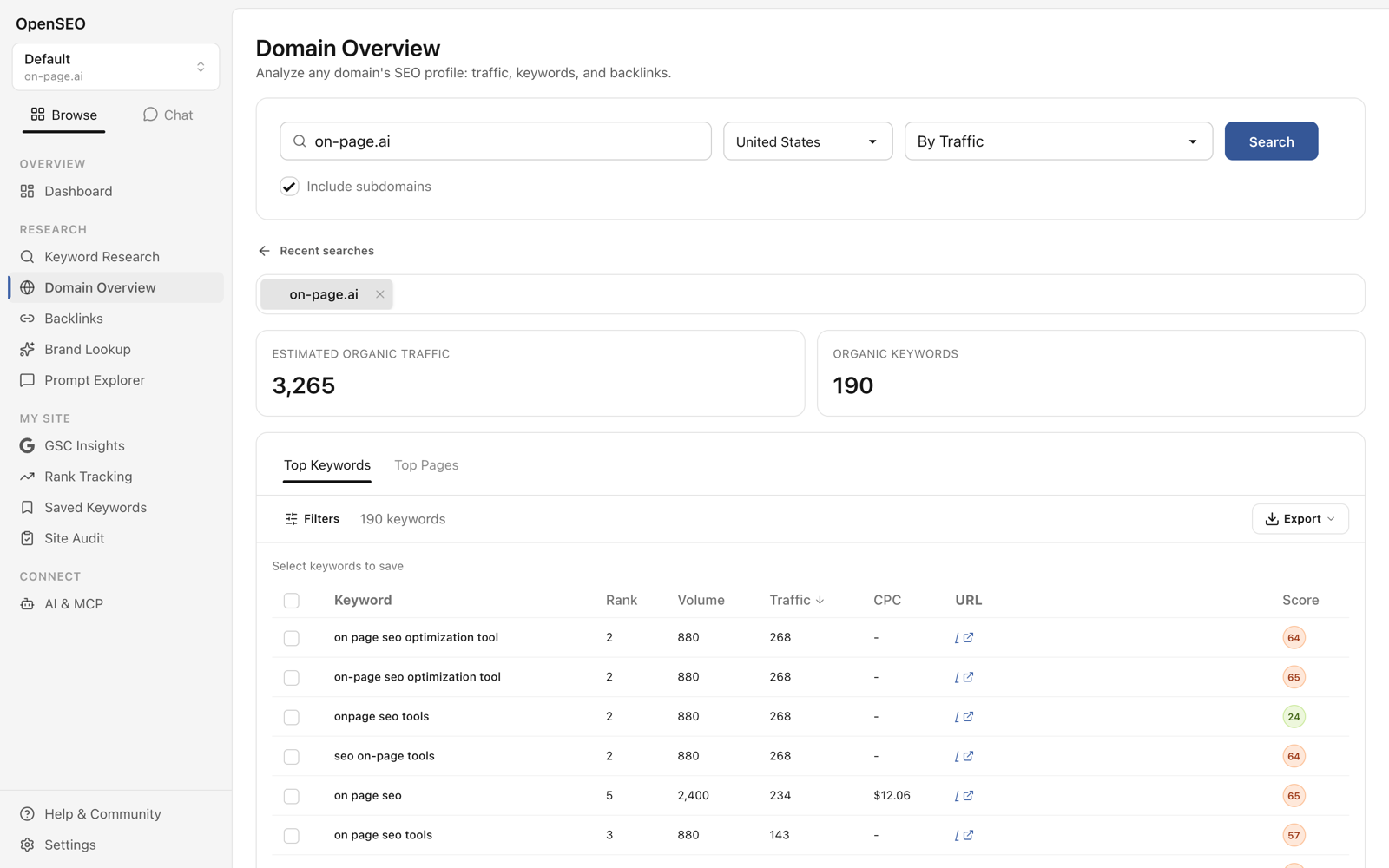Select checkbox for on page seo tools
1389x868 pixels.
click(x=292, y=836)
